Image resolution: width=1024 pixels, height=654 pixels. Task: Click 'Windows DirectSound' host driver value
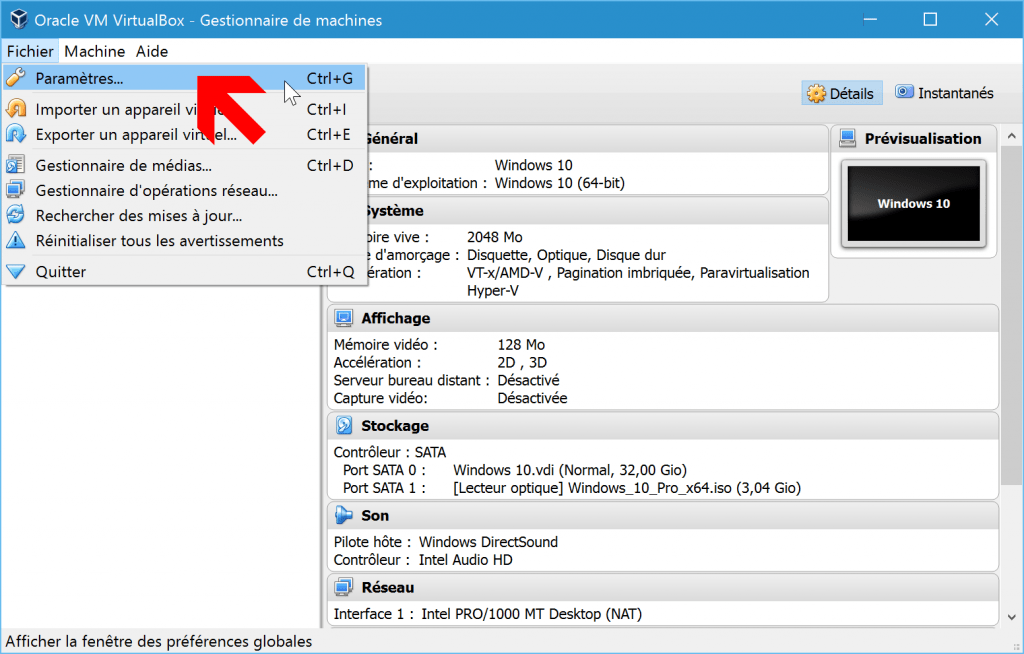(x=488, y=542)
